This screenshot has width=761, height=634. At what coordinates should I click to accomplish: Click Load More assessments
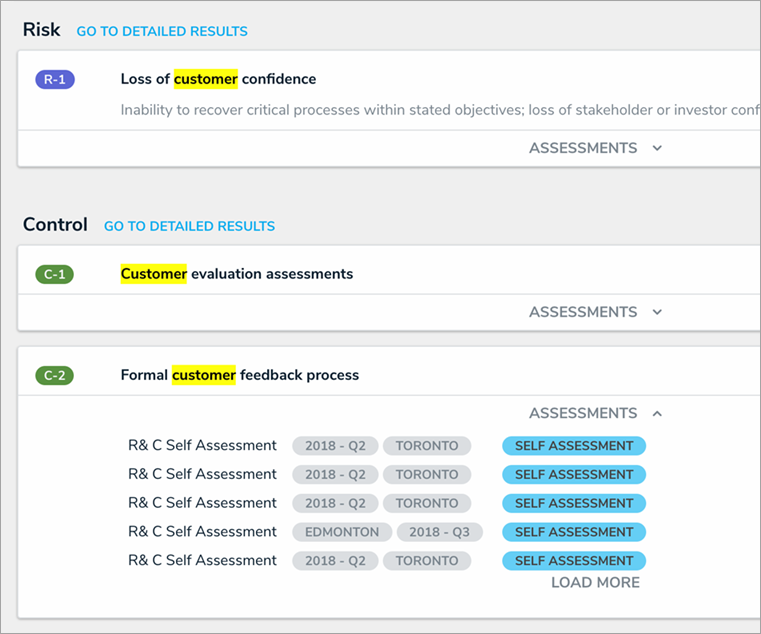pos(595,582)
